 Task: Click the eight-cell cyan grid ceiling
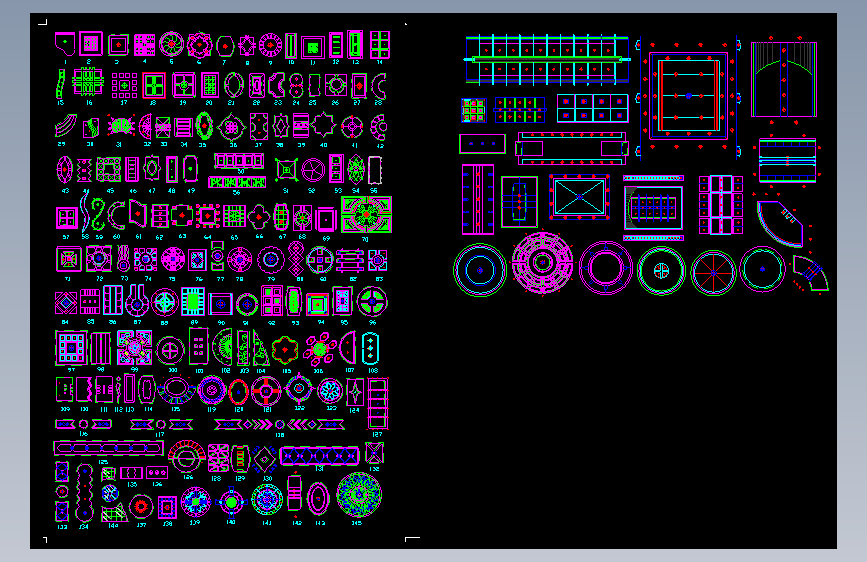tap(592, 108)
